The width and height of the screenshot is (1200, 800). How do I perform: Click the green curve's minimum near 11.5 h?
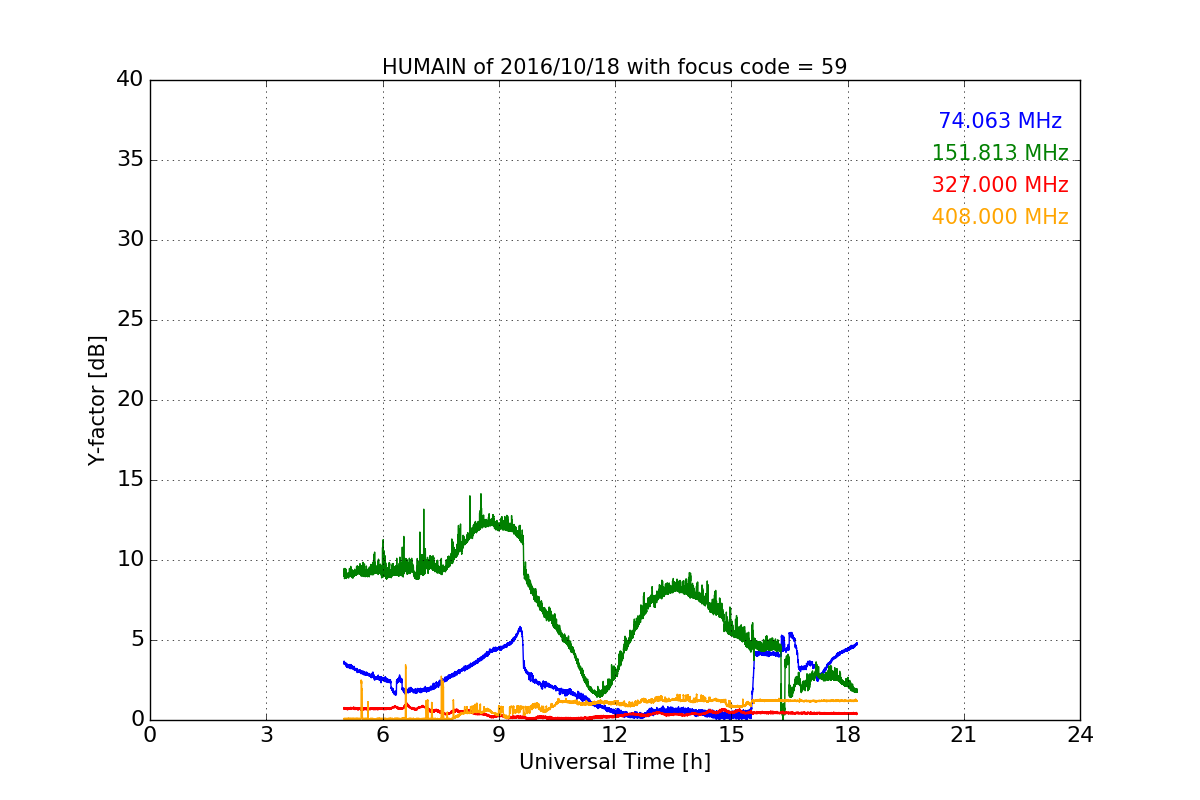[598, 694]
